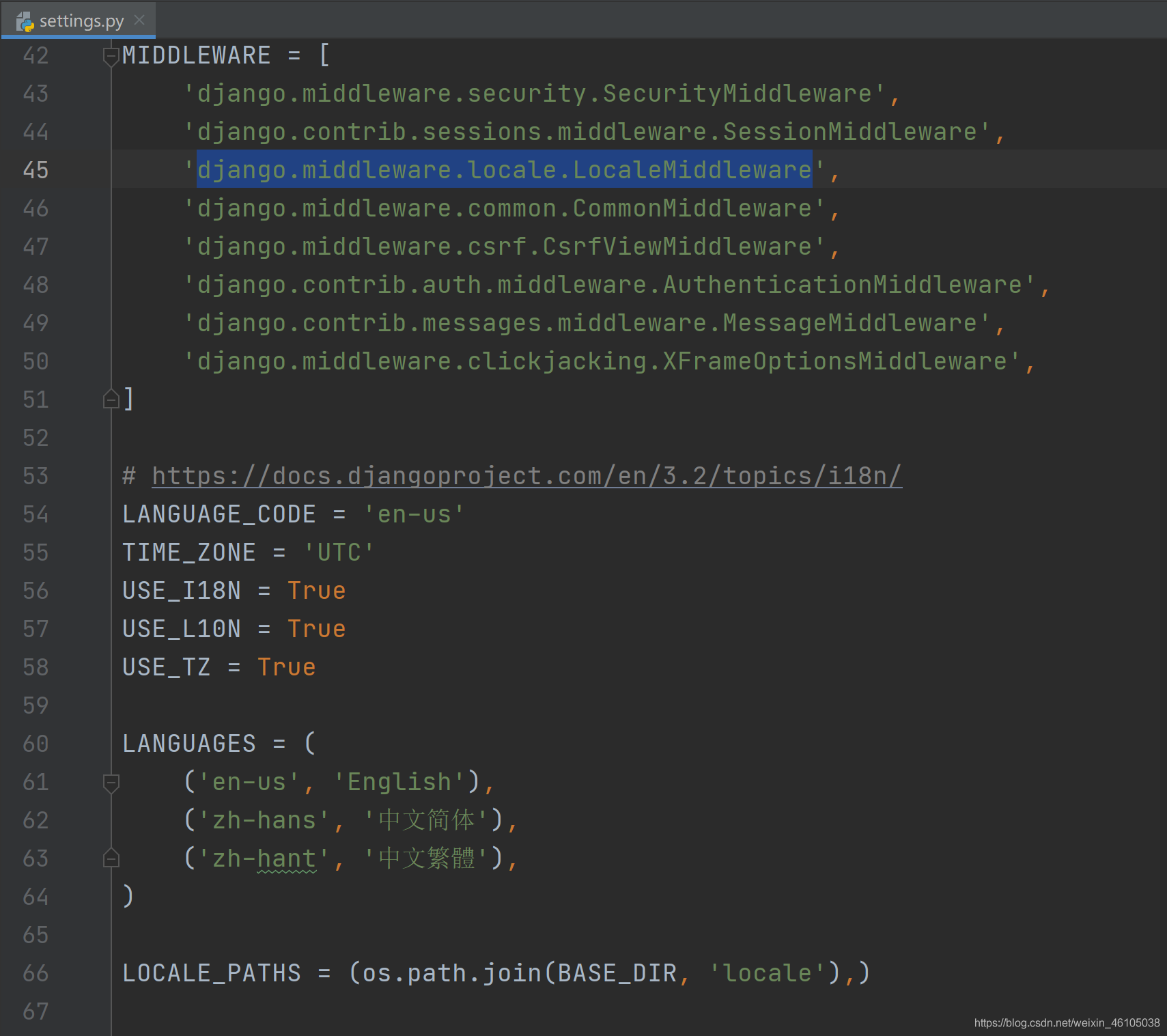This screenshot has width=1167, height=1036.
Task: Click the LOCALE_PATHS variable
Action: pos(212,972)
